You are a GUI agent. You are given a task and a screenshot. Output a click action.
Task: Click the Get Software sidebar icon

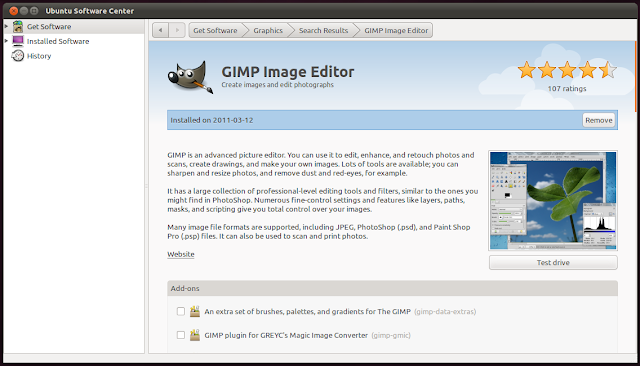pyautogui.click(x=18, y=27)
